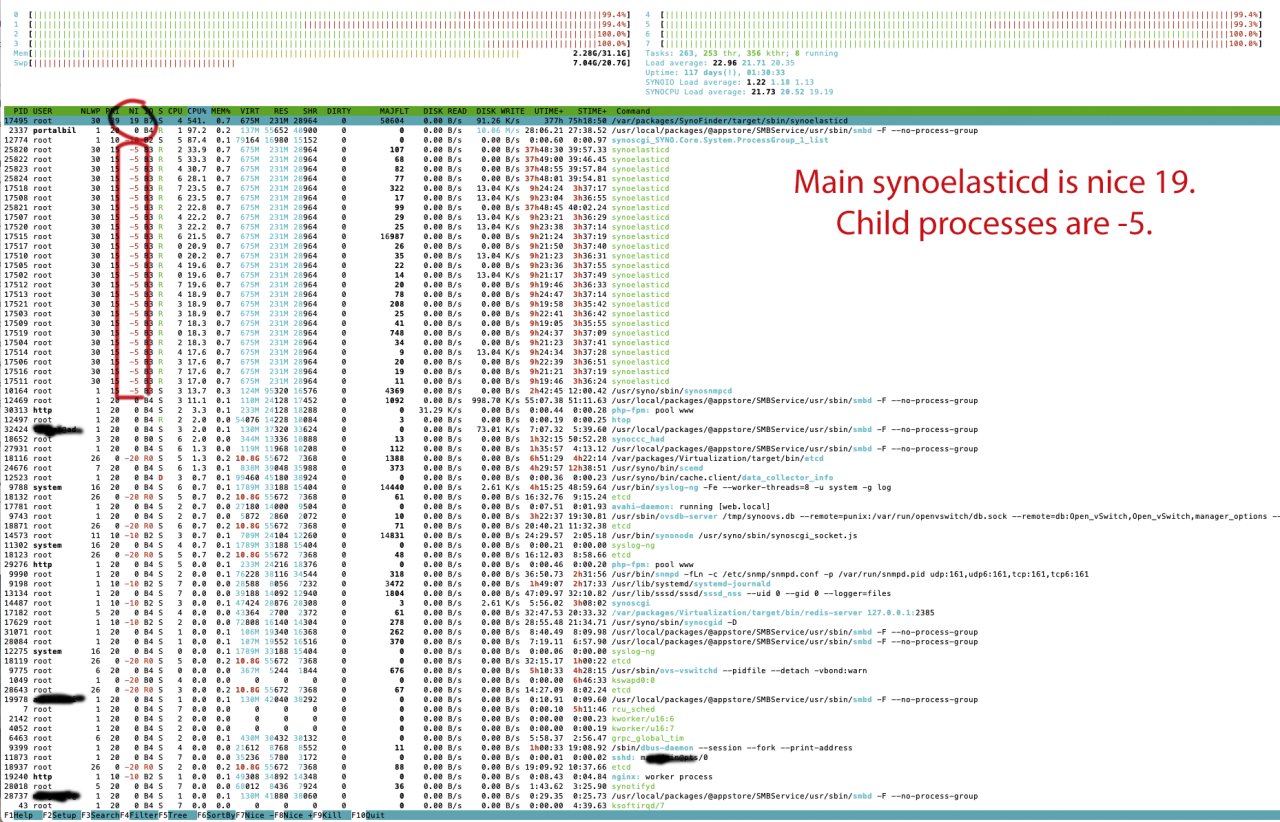This screenshot has height=822, width=1280.
Task: Select the highlighted PID 17495 synoelasticd row
Action: click(x=400, y=121)
